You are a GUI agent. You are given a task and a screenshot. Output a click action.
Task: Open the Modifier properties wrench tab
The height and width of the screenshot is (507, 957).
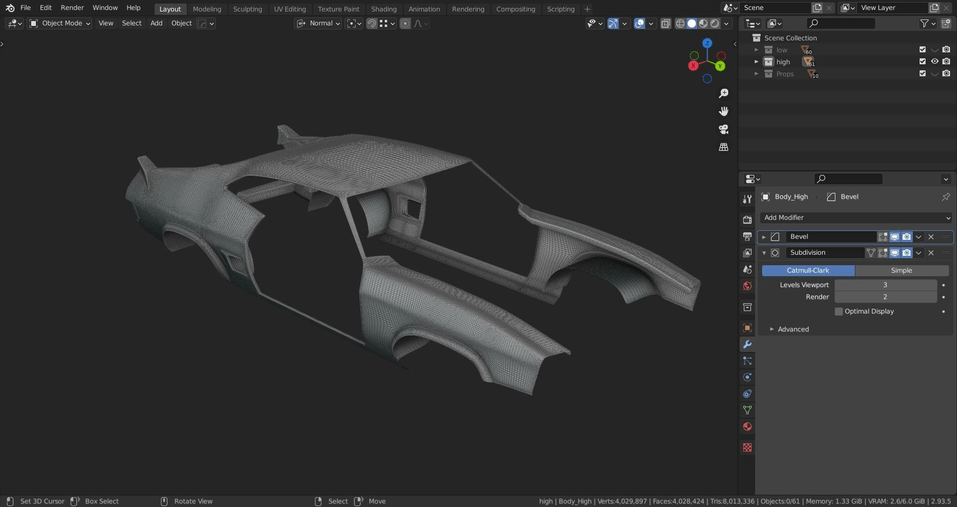click(747, 344)
